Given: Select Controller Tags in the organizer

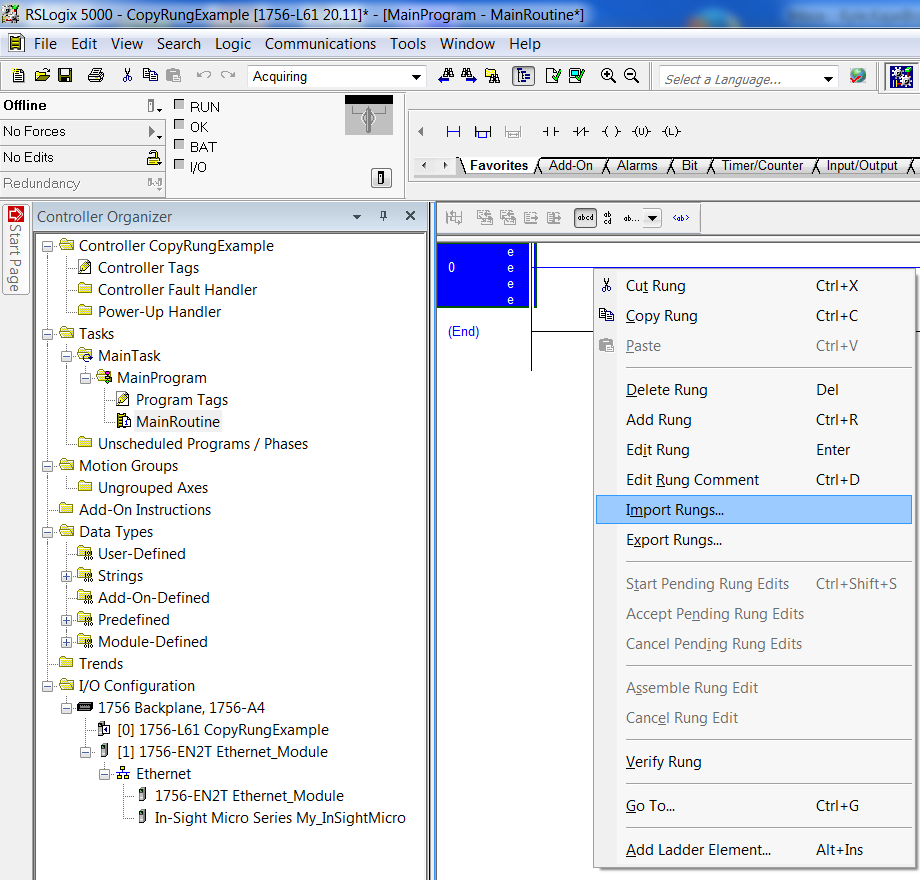Looking at the screenshot, I should click(148, 268).
